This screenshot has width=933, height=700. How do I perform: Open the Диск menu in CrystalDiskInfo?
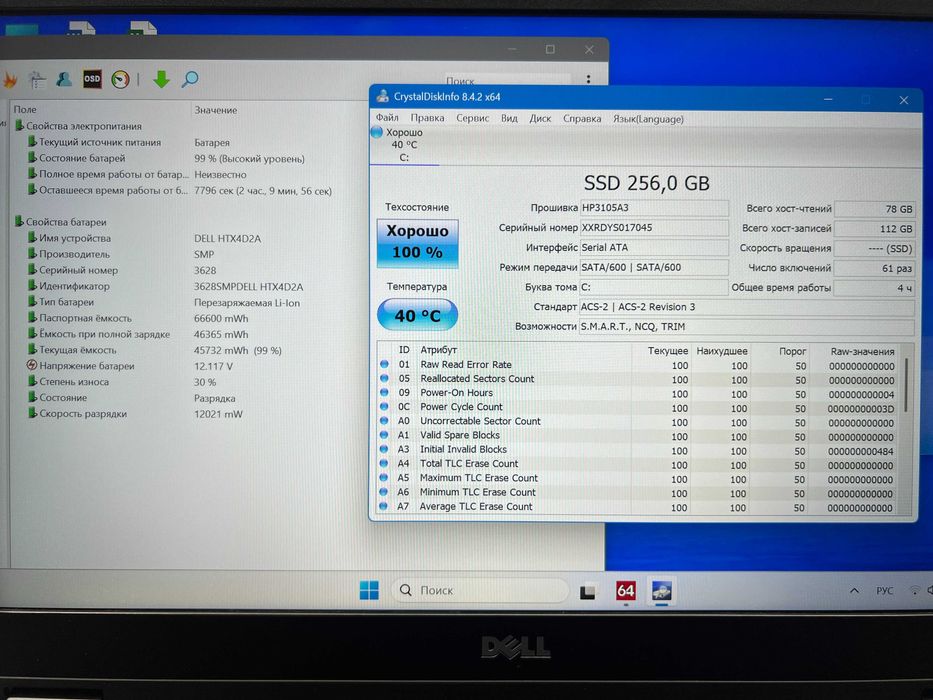pyautogui.click(x=540, y=118)
